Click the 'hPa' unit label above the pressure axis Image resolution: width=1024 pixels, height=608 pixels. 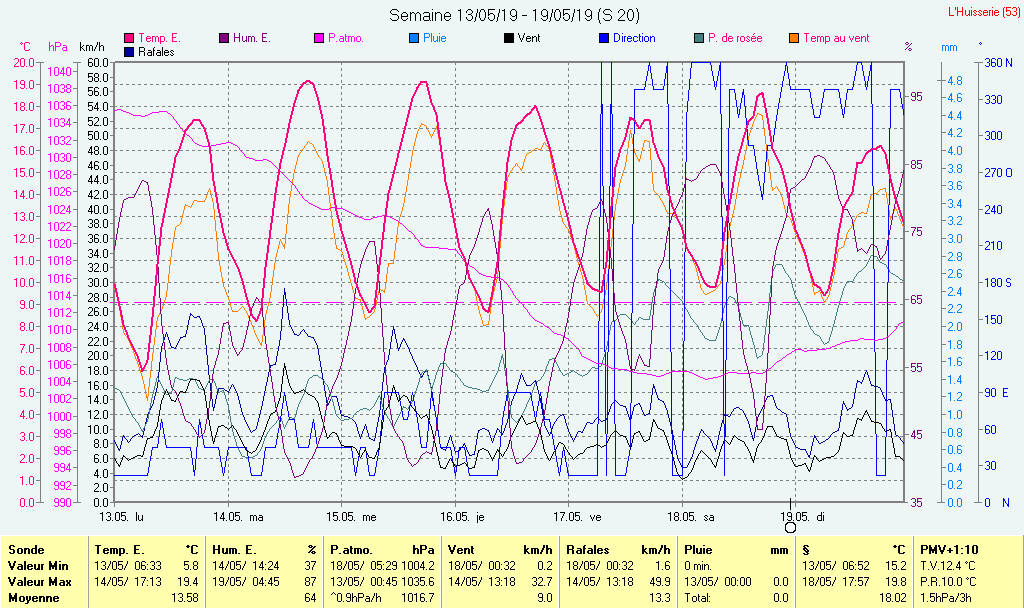pyautogui.click(x=58, y=47)
